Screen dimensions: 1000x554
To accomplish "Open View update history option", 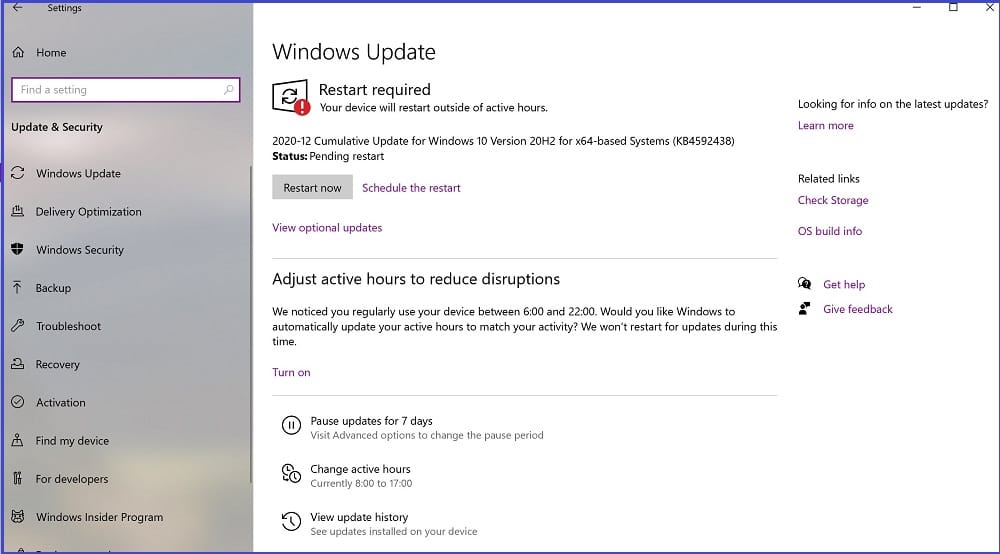I will tap(359, 517).
